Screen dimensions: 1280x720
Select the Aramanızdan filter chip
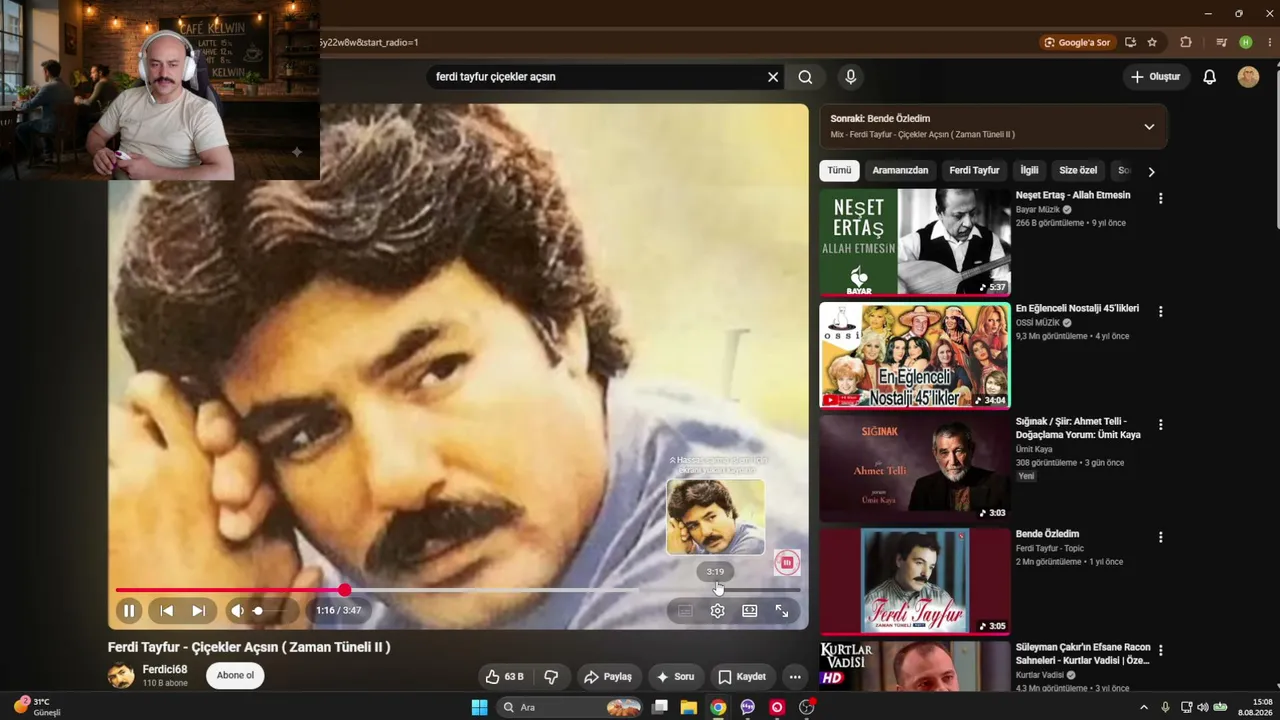pyautogui.click(x=900, y=170)
